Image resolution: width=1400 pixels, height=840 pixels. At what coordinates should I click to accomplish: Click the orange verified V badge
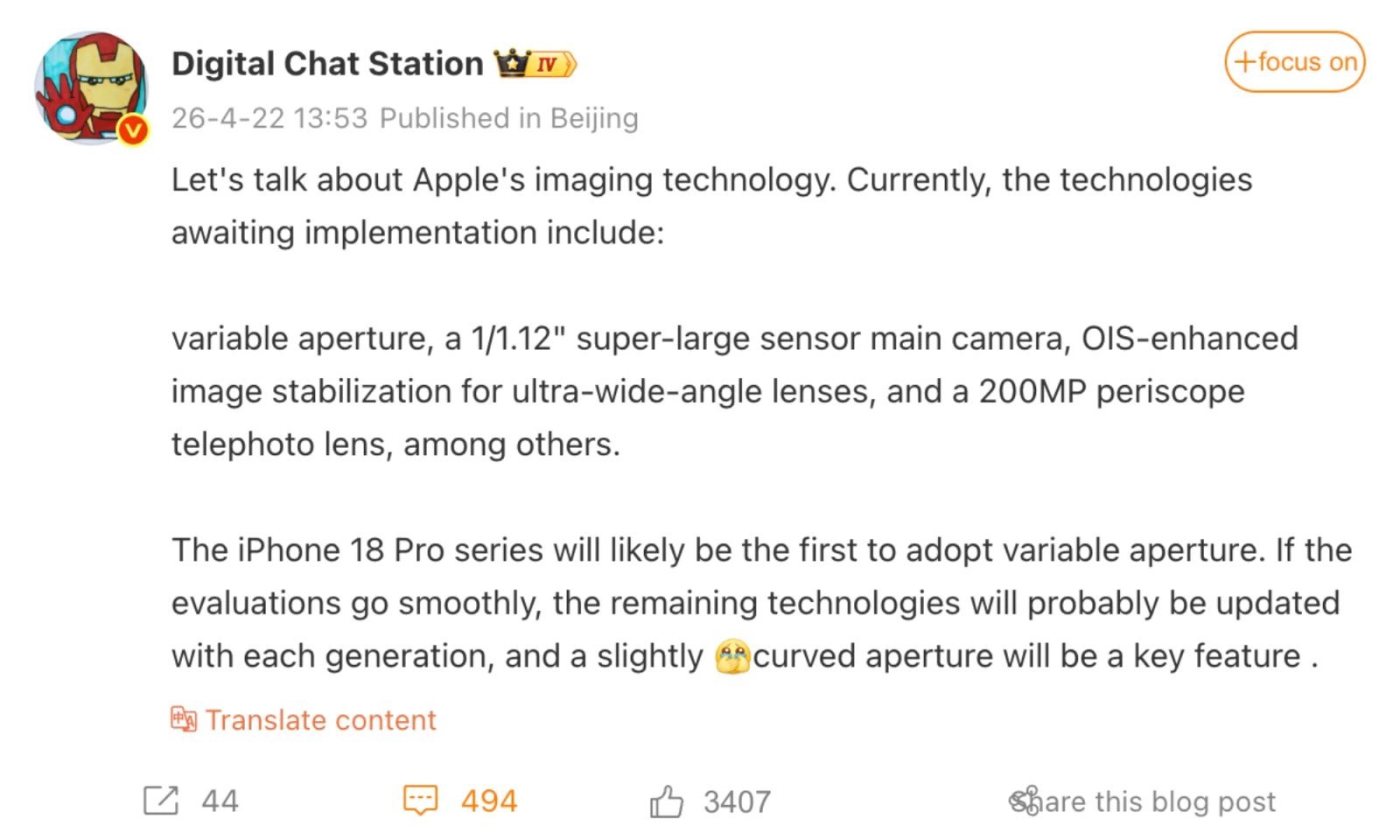133,130
